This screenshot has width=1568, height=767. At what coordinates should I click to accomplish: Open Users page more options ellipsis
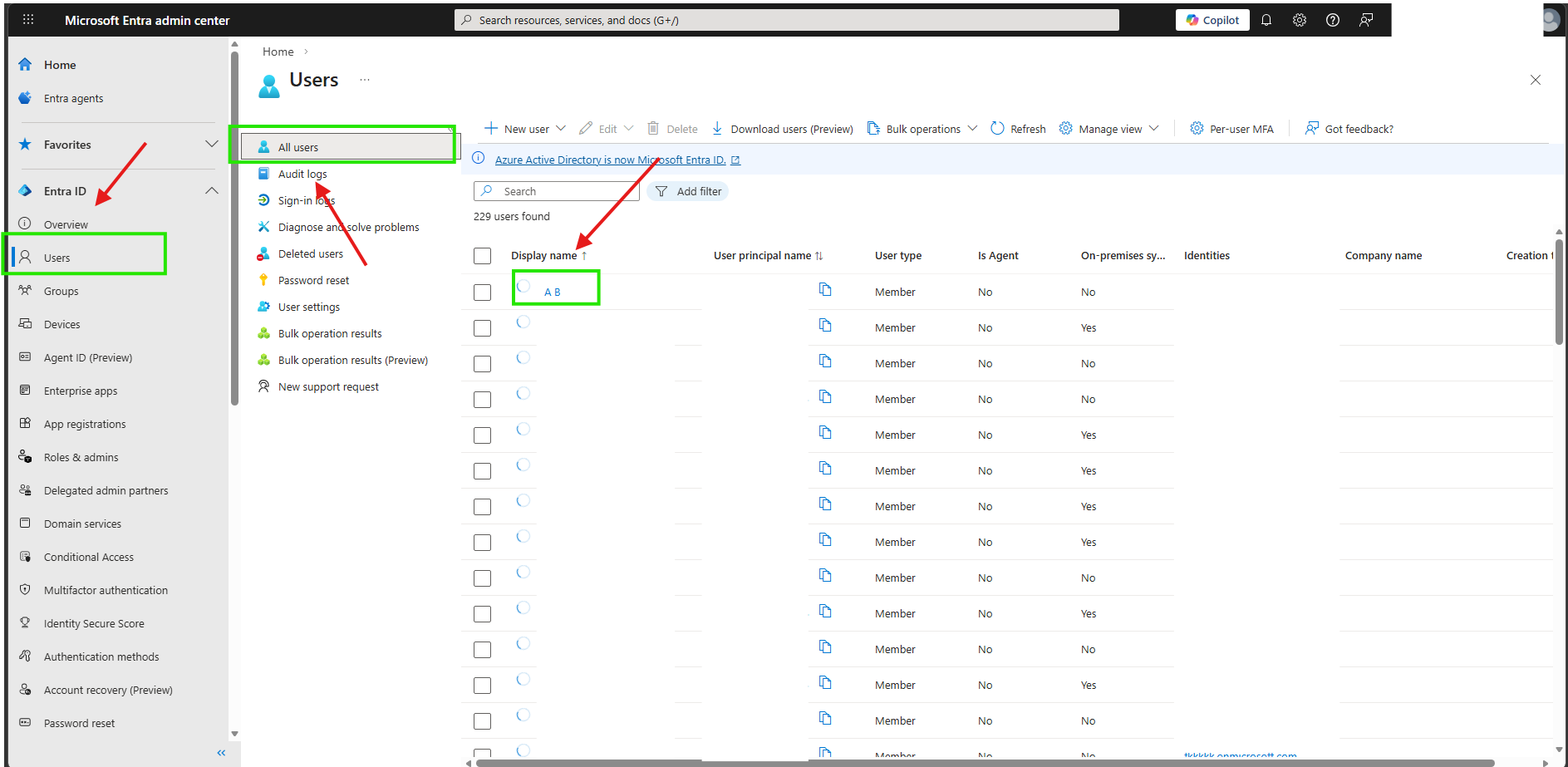[365, 80]
